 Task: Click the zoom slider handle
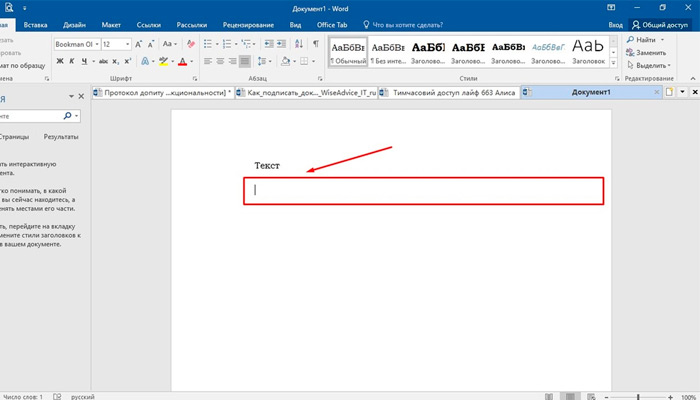point(638,396)
